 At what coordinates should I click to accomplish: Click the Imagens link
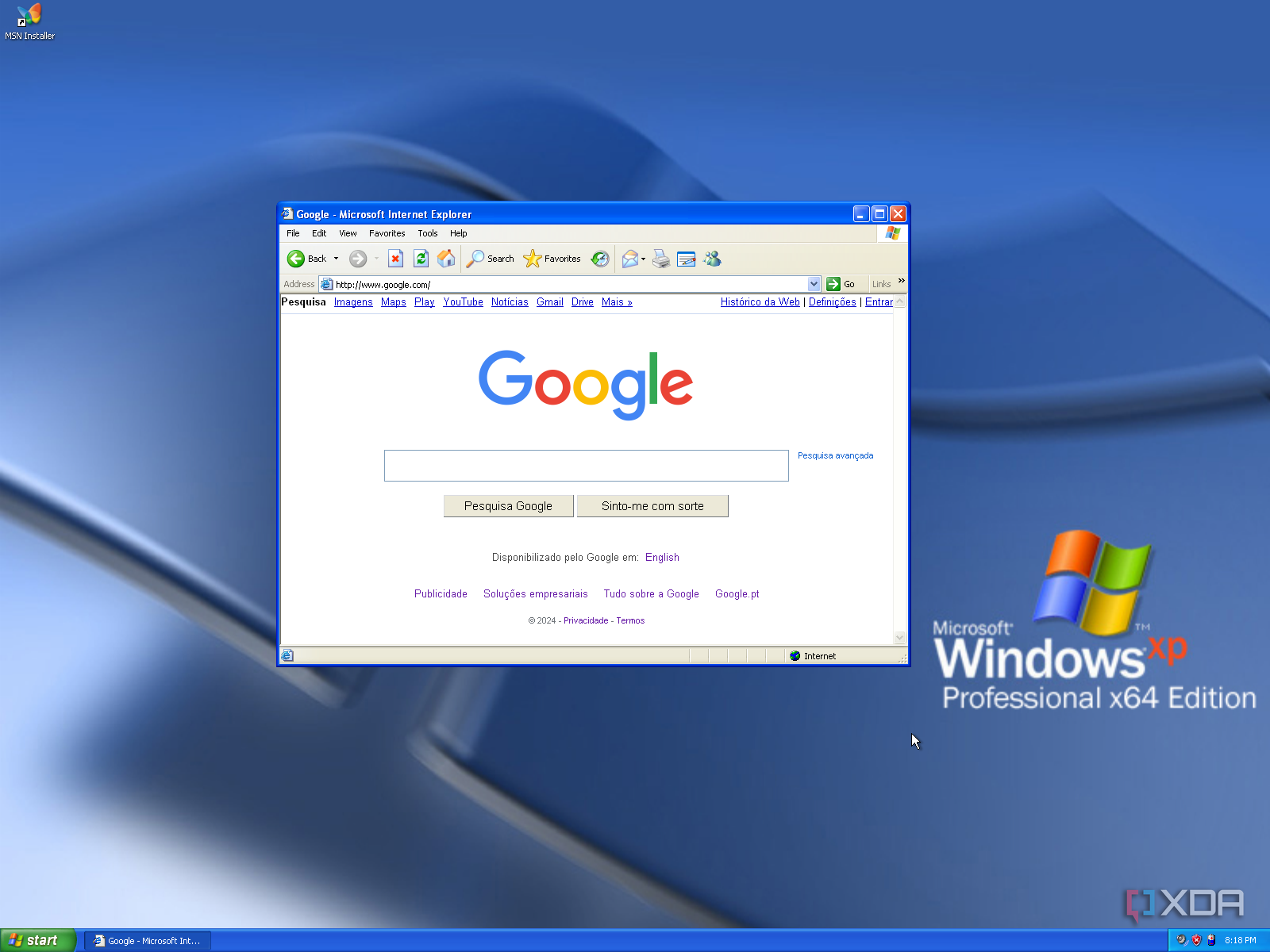click(x=353, y=302)
